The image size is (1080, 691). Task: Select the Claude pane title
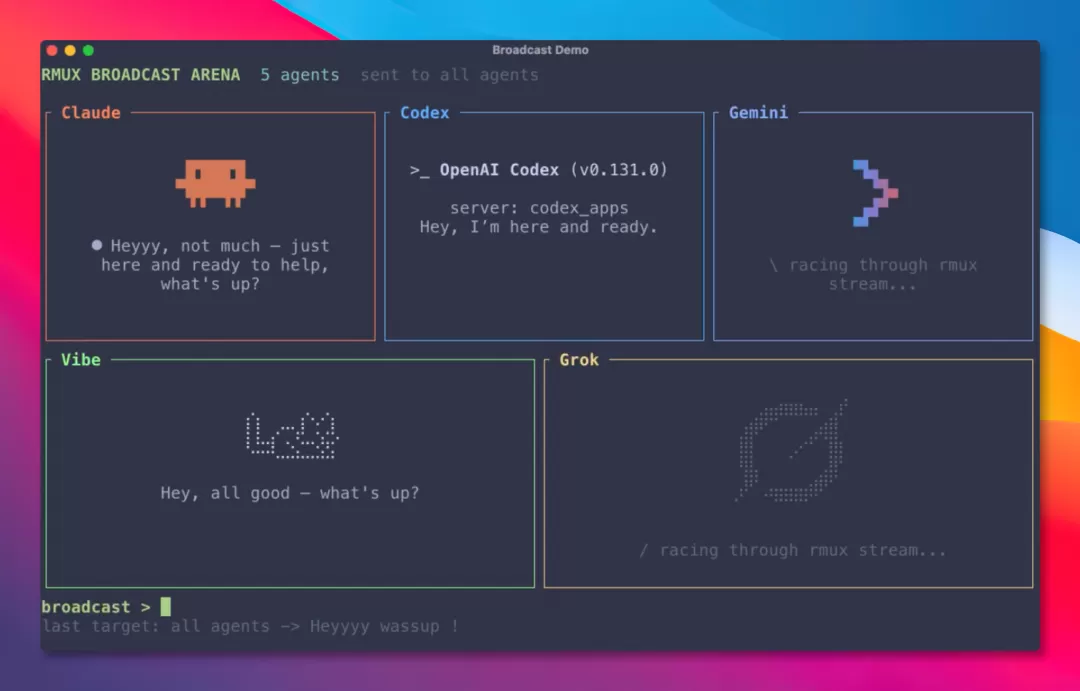pyautogui.click(x=91, y=112)
